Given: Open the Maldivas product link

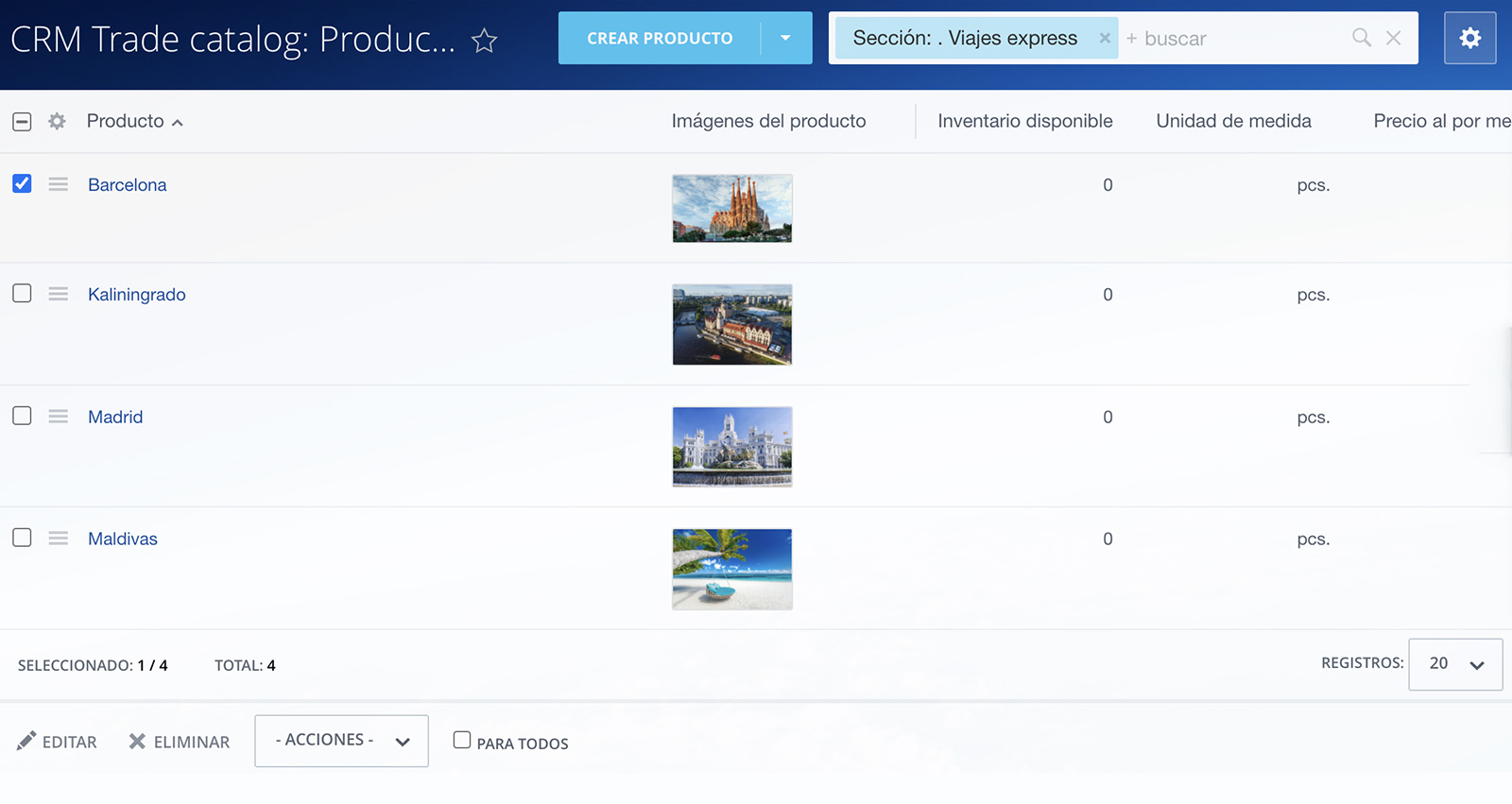Looking at the screenshot, I should point(123,539).
